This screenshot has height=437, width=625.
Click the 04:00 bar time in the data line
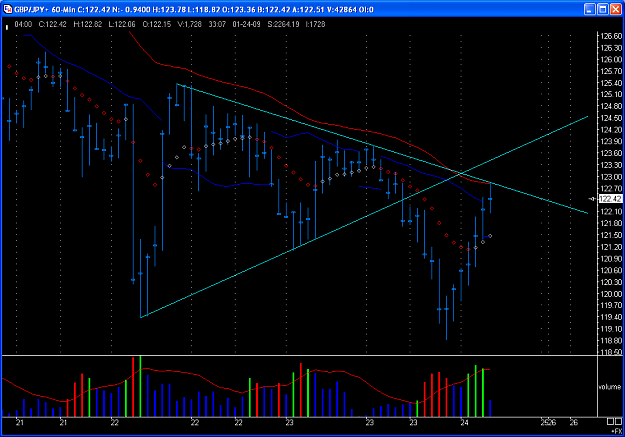point(23,24)
